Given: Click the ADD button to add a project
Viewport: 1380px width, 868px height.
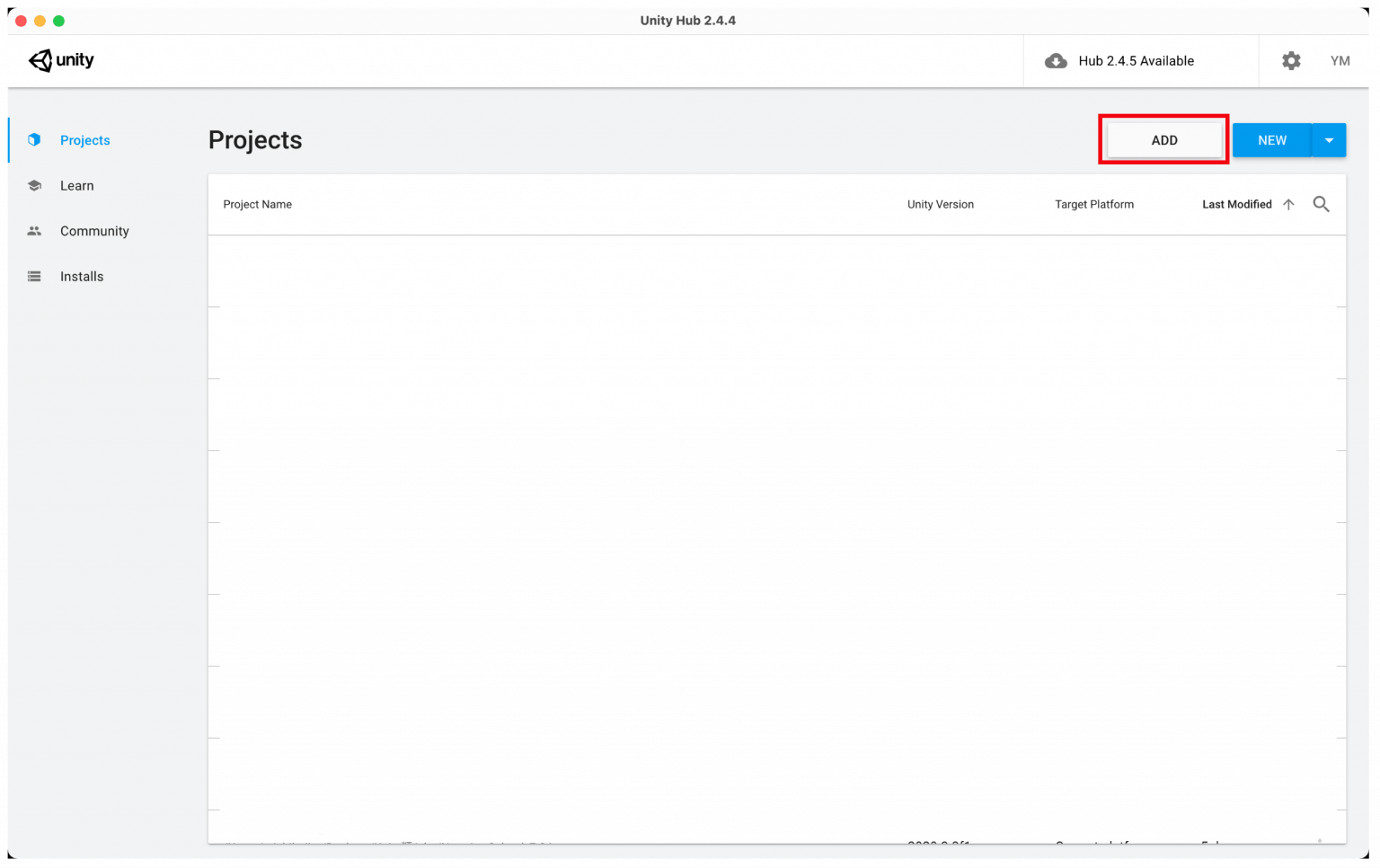Looking at the screenshot, I should pyautogui.click(x=1163, y=140).
